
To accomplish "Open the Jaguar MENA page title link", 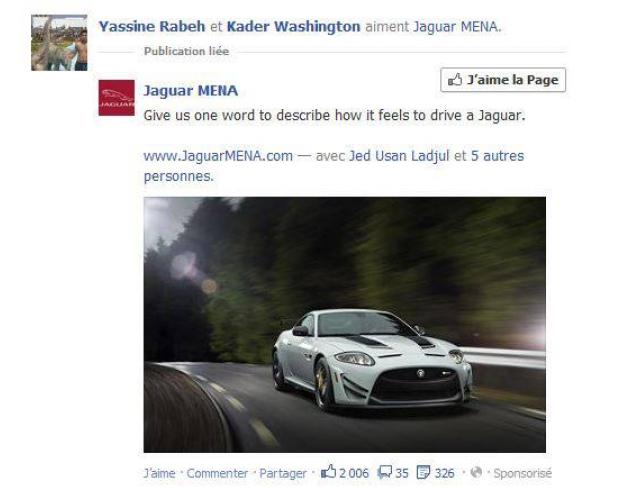I will coord(191,91).
